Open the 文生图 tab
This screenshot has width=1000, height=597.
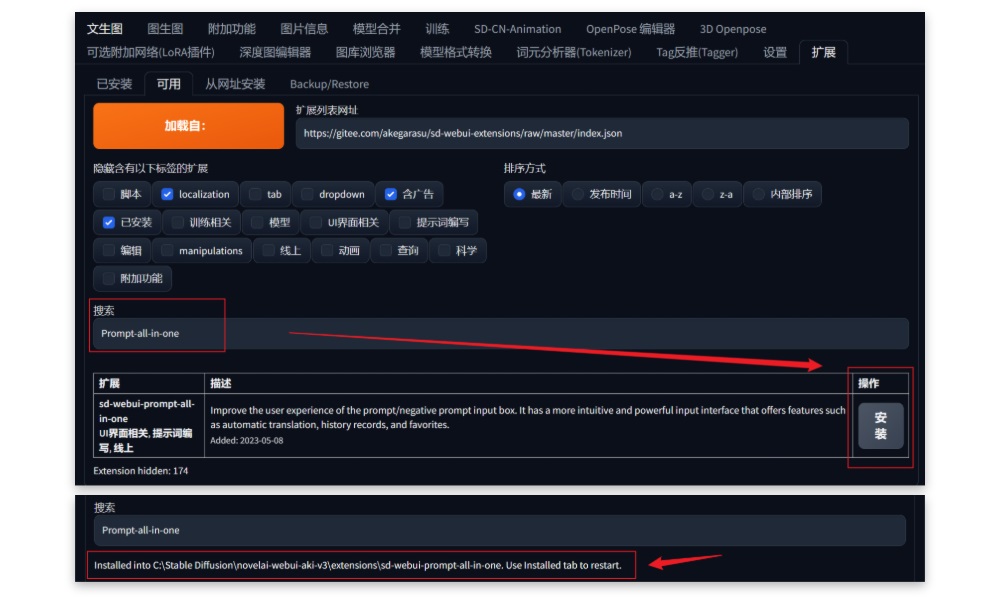105,29
